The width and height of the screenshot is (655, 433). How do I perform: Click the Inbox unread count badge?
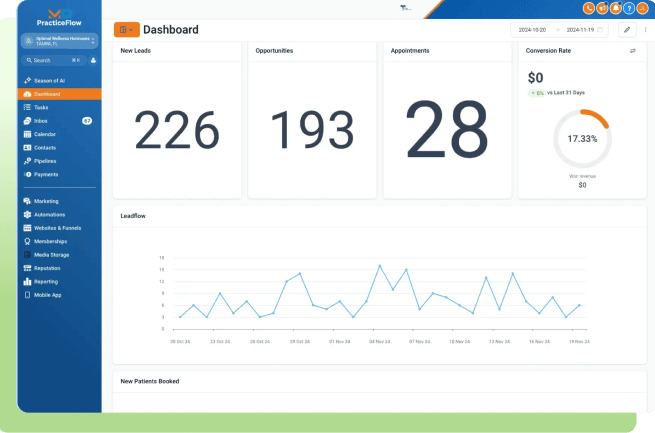tap(87, 121)
